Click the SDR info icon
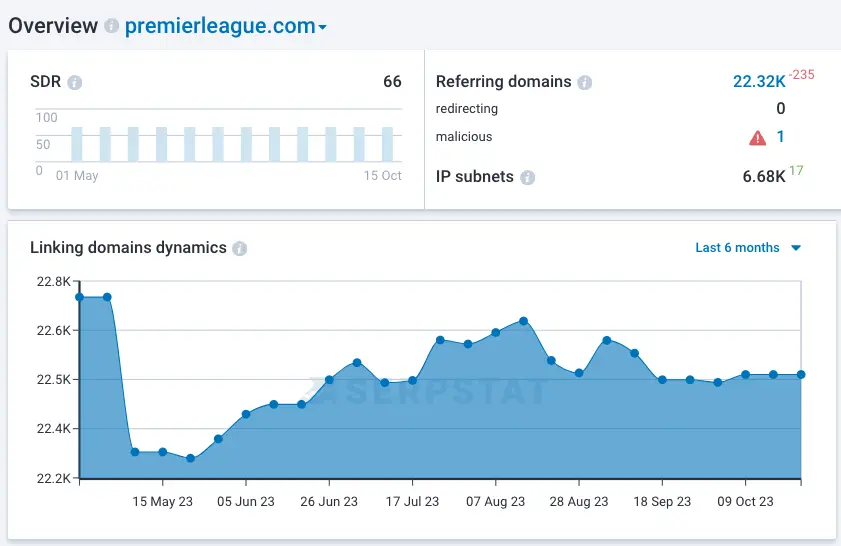Image resolution: width=841 pixels, height=546 pixels. [x=74, y=83]
